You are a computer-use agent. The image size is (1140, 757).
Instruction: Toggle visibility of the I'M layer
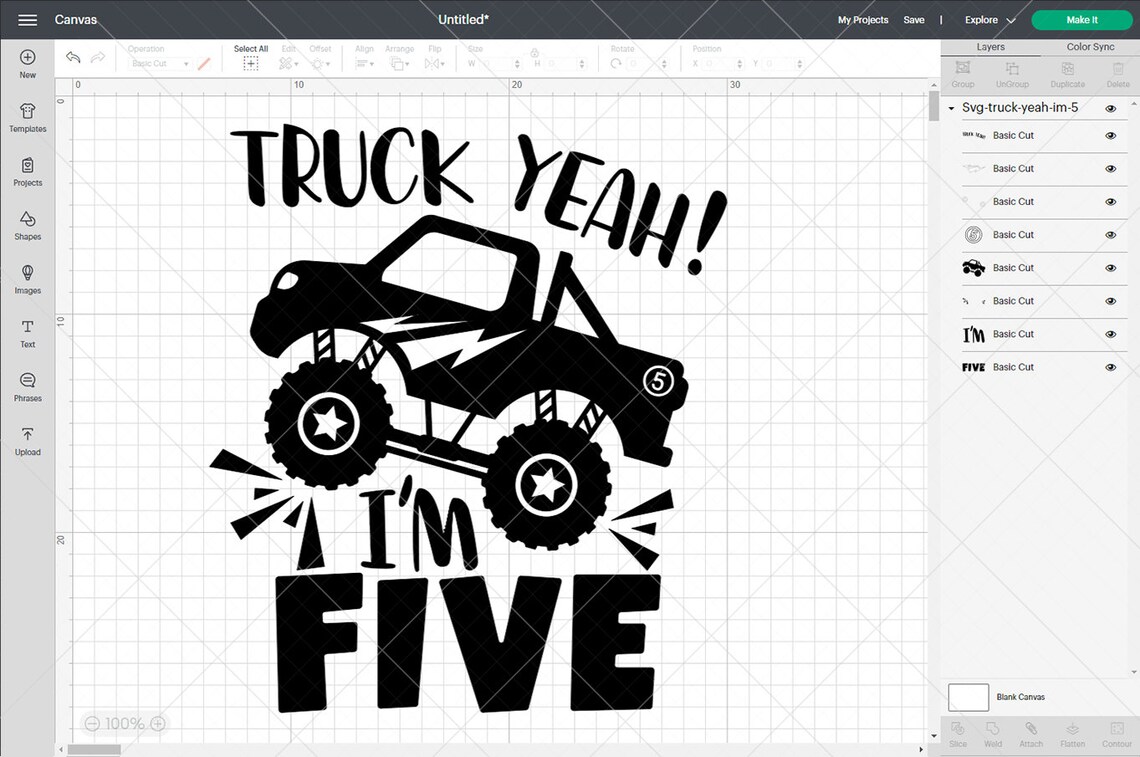1110,334
